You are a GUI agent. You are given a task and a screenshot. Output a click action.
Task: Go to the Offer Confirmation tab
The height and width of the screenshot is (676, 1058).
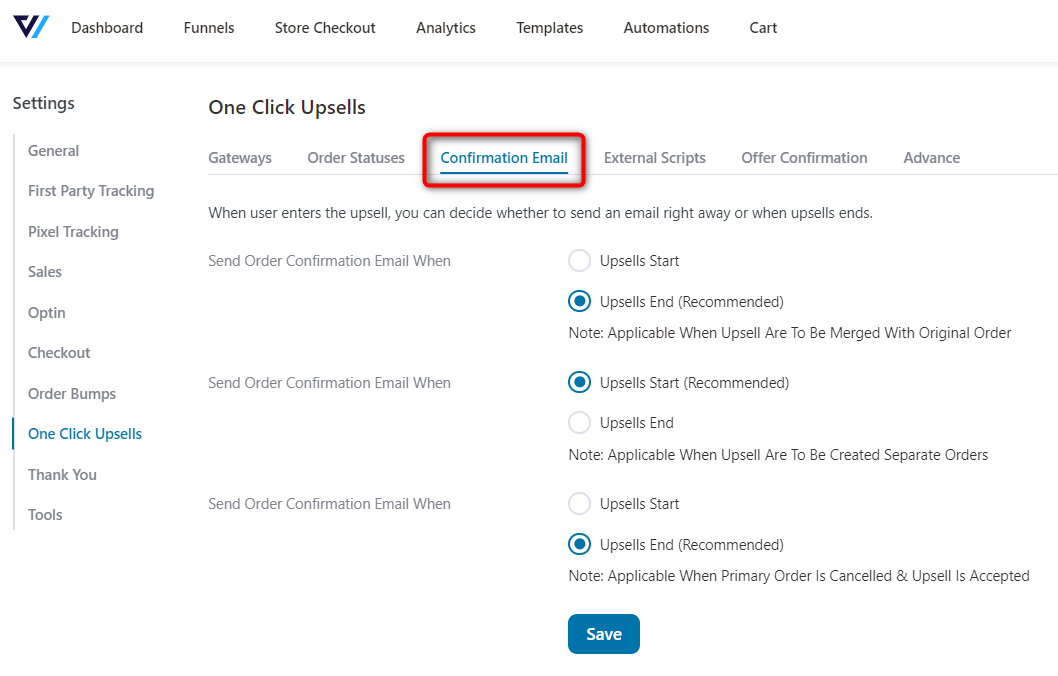(804, 158)
